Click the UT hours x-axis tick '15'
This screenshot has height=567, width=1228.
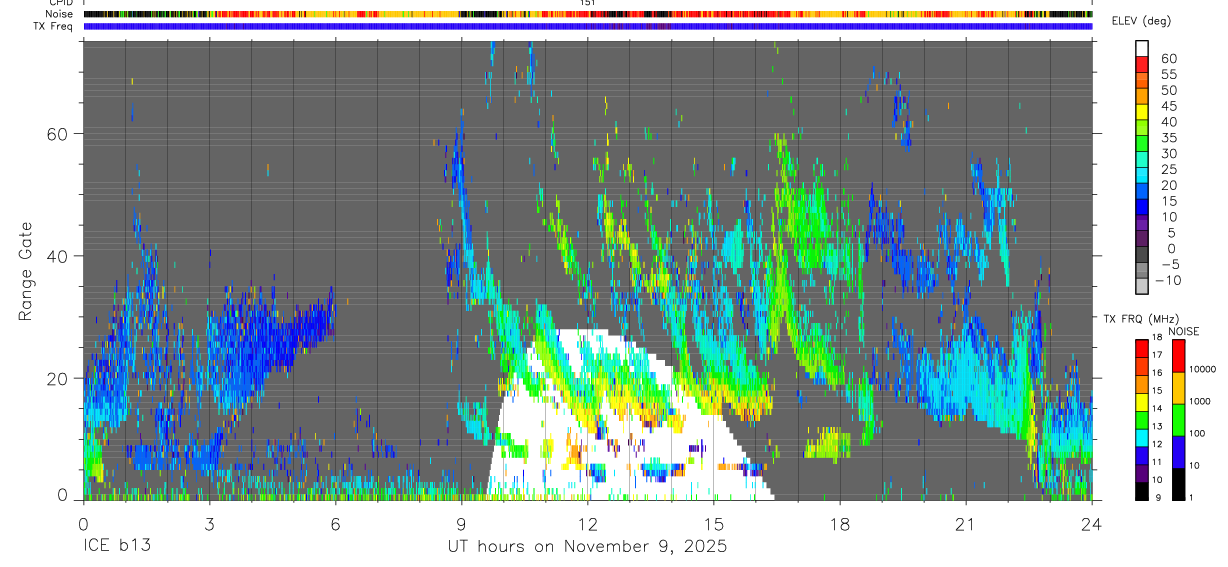(x=713, y=524)
